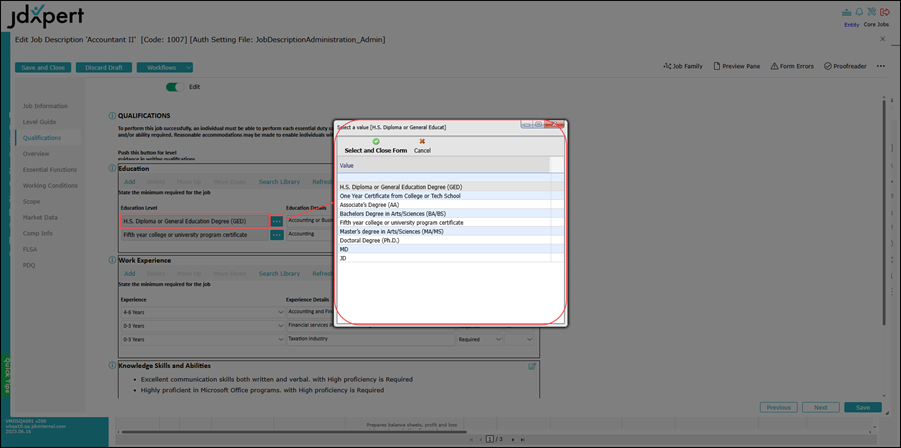Click the Save button at bottom right

point(863,407)
